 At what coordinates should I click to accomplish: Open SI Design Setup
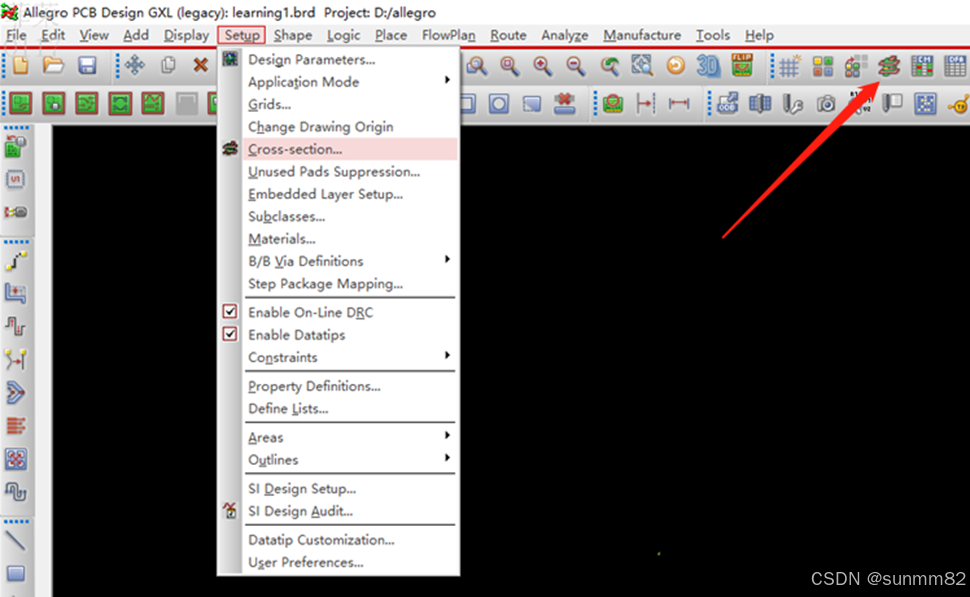[350, 489]
